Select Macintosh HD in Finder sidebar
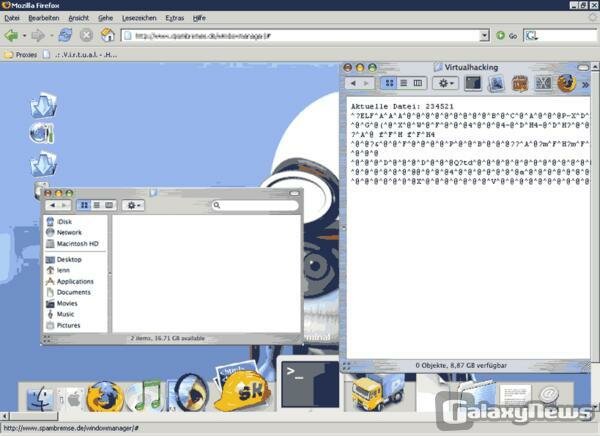600x436 pixels. 72,243
